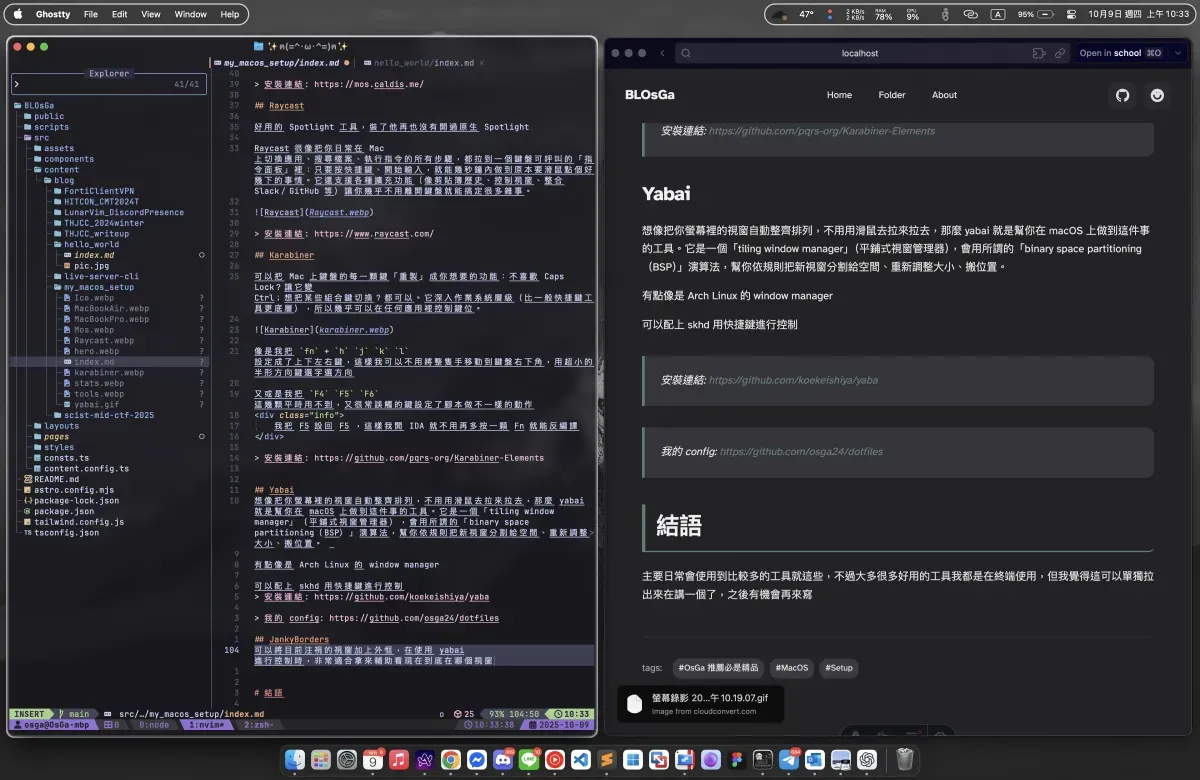Open dropdown arrow next to Open in school
The width and height of the screenshot is (1200, 780).
click(x=1177, y=53)
